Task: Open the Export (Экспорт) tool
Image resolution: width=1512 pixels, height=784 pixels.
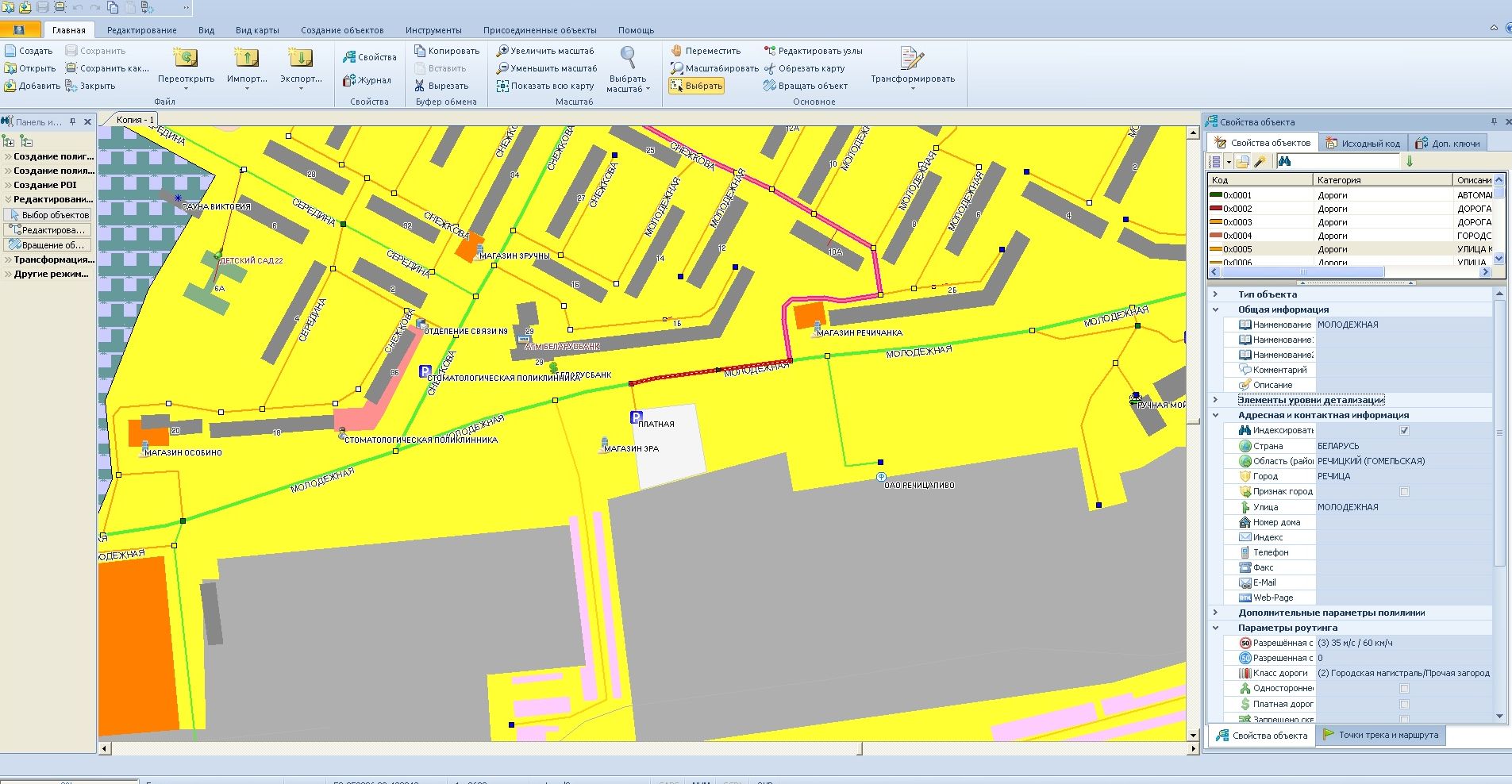Action: (x=300, y=59)
